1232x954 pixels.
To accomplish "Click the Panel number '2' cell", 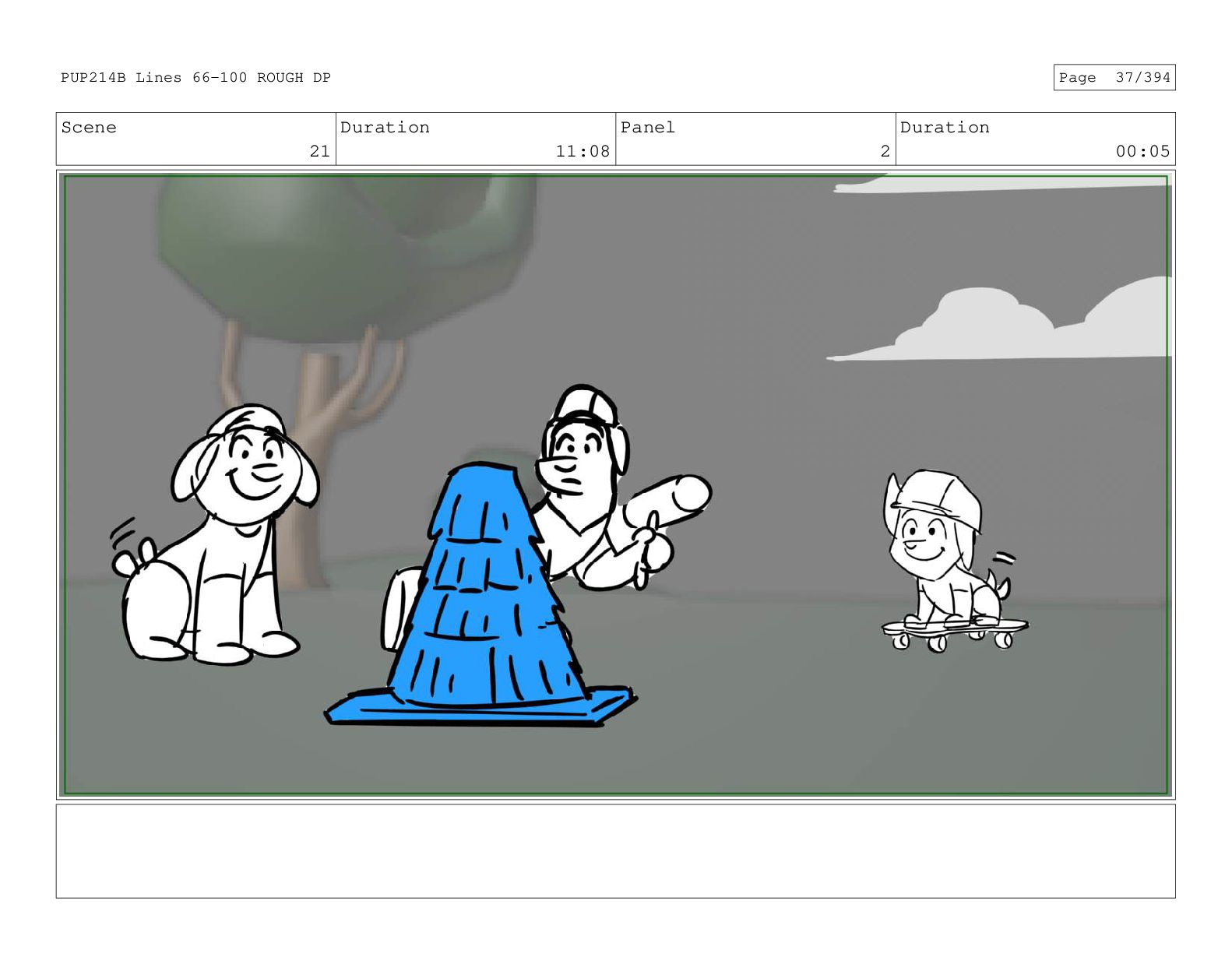I will [755, 139].
